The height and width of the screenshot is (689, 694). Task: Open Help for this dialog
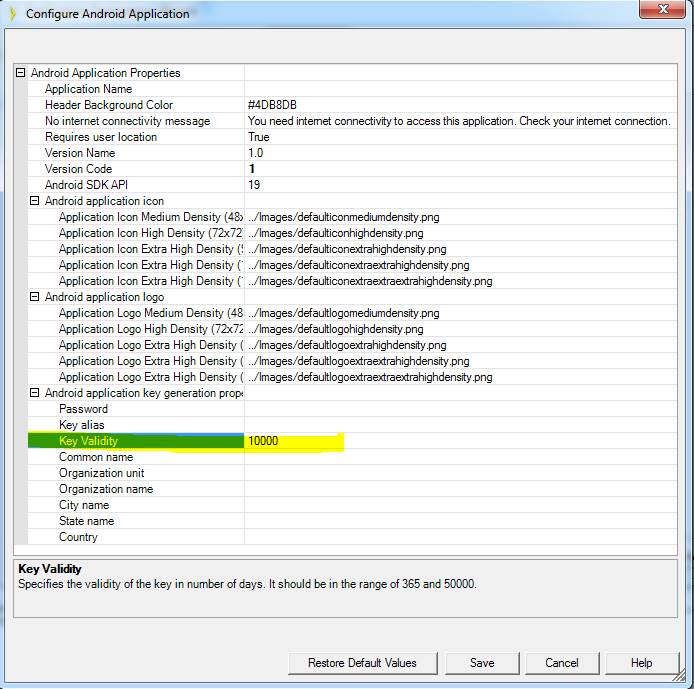642,663
